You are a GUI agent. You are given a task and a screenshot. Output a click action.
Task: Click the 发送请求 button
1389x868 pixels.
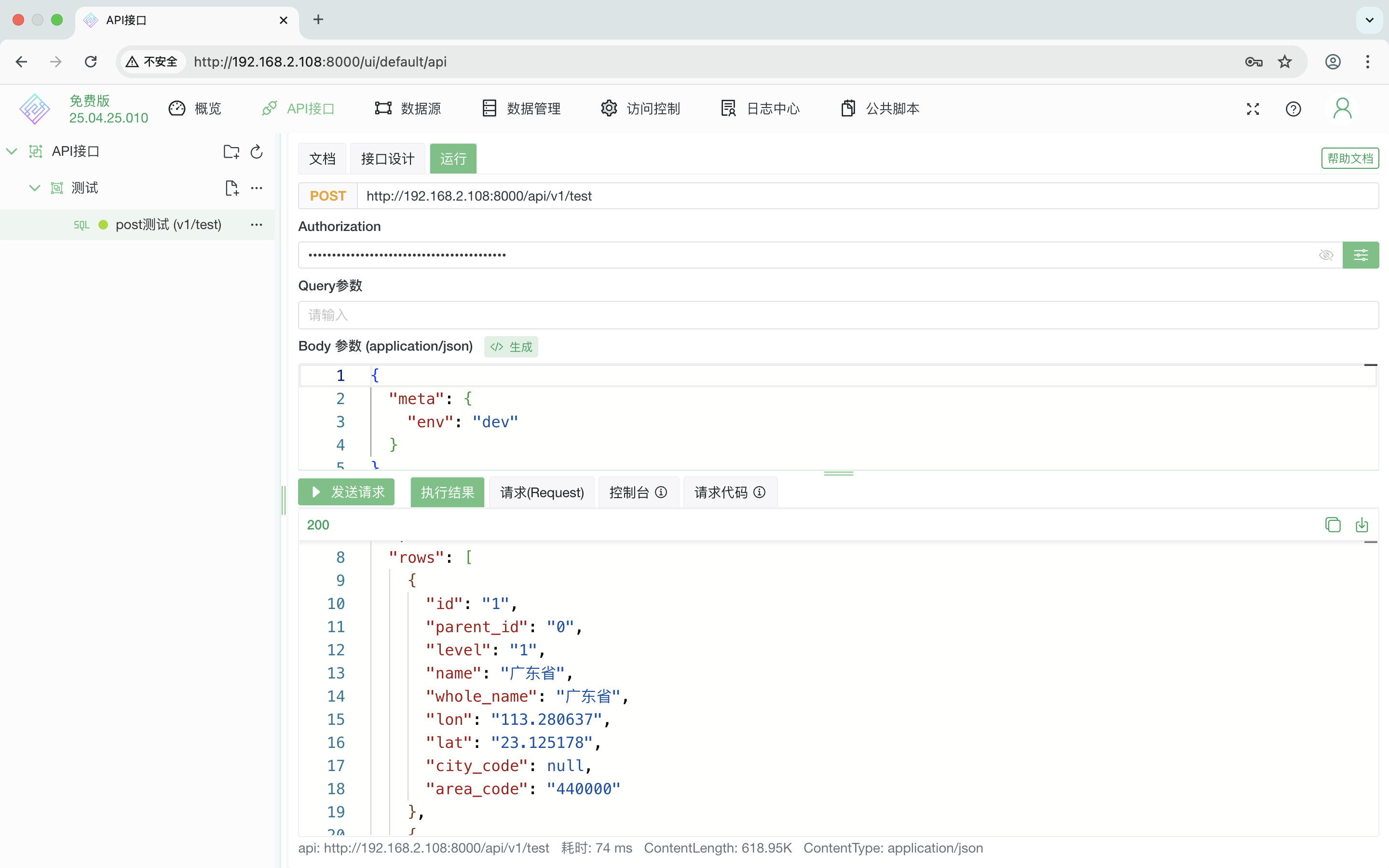tap(346, 492)
